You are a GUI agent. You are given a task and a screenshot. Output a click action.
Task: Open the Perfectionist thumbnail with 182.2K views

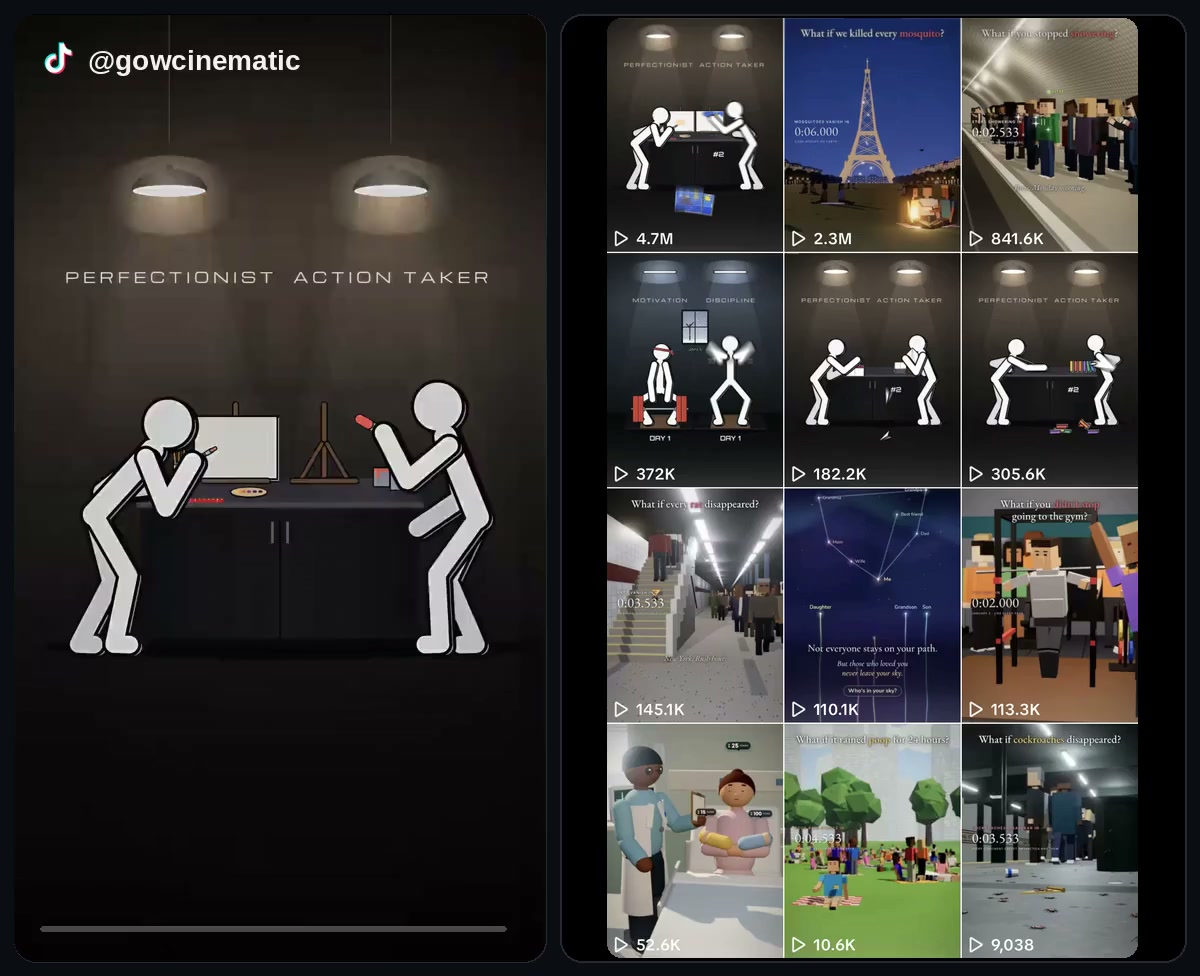(872, 370)
